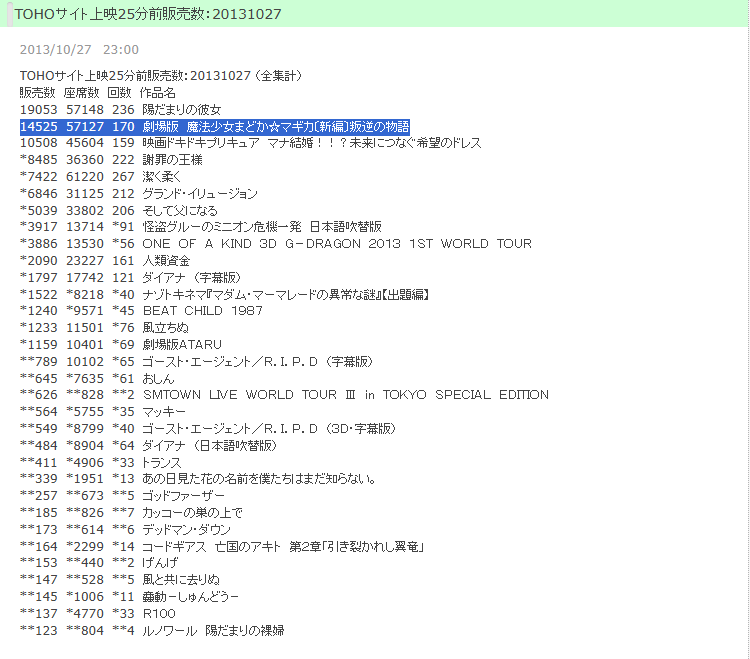Select the row for グランド・イリュージョン

(x=139, y=194)
